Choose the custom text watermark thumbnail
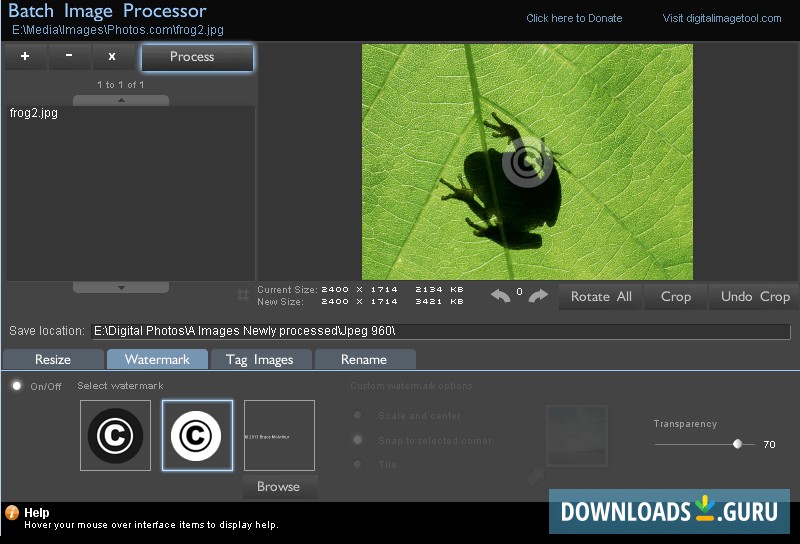The width and height of the screenshot is (800, 544). (279, 435)
